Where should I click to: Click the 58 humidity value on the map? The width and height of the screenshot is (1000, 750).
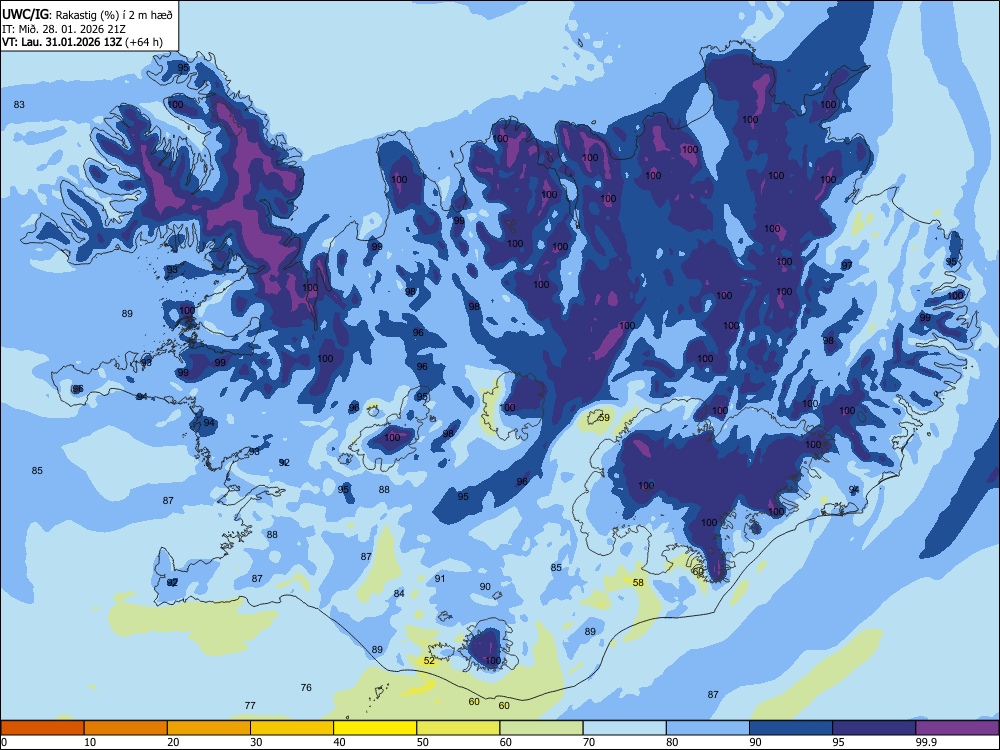(638, 582)
